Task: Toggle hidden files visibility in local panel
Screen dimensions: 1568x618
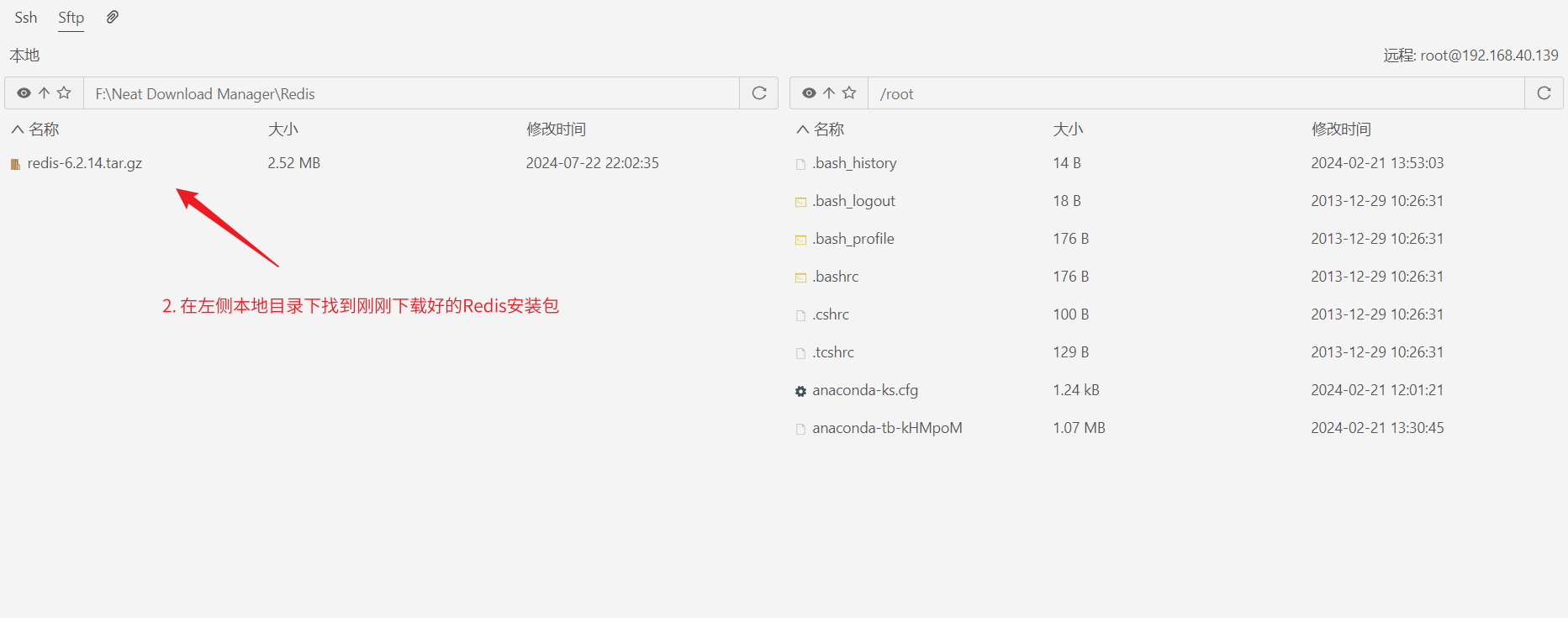Action: point(24,93)
